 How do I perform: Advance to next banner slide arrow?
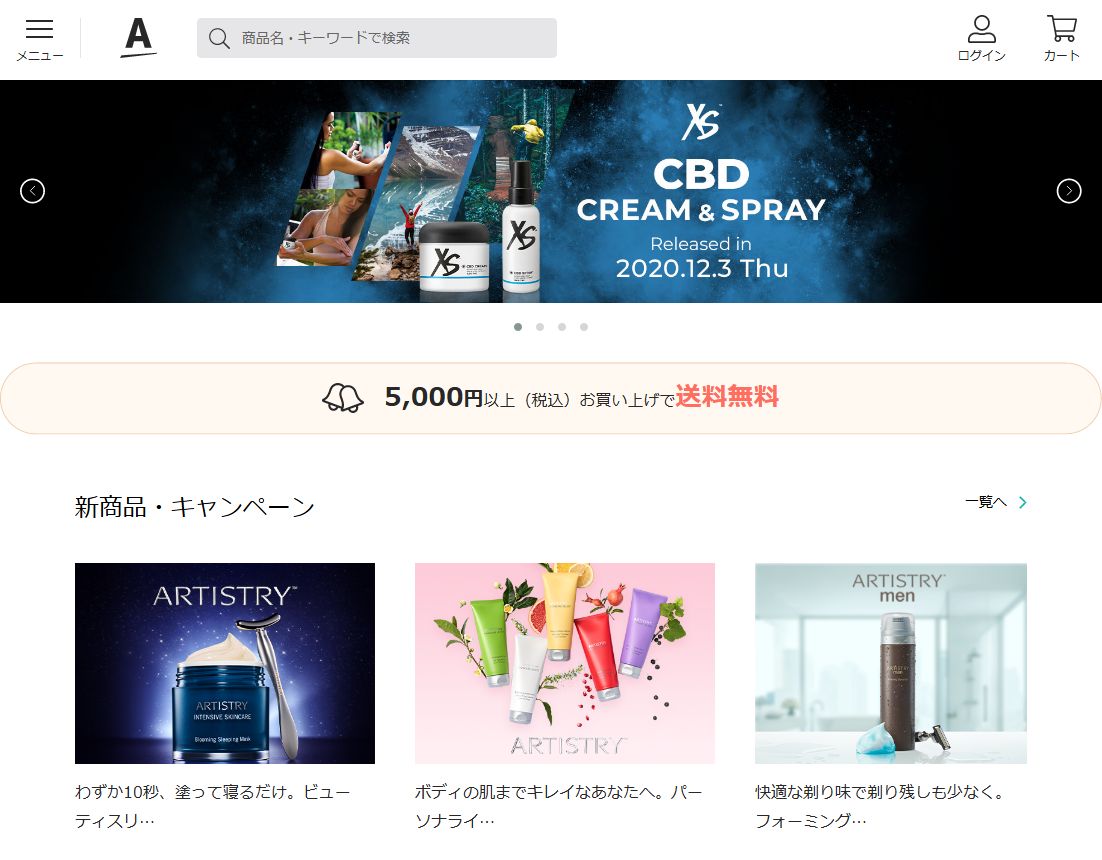pos(1069,191)
